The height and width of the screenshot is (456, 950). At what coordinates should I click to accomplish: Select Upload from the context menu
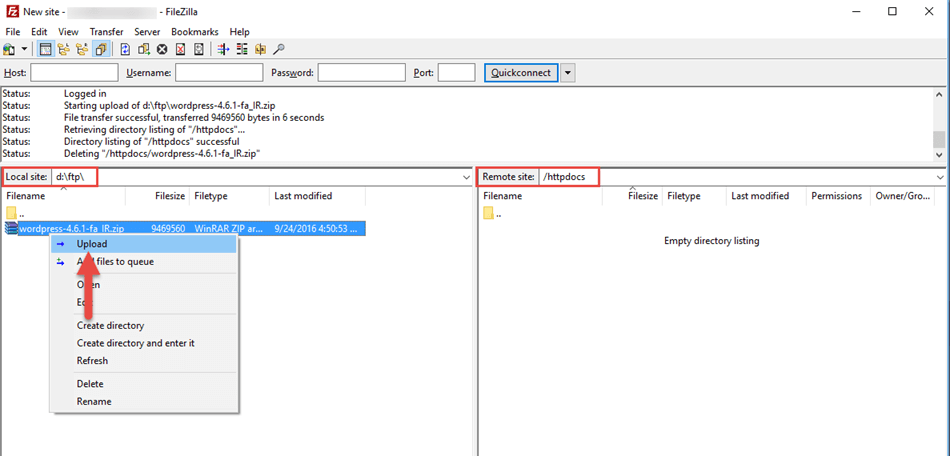[92, 244]
